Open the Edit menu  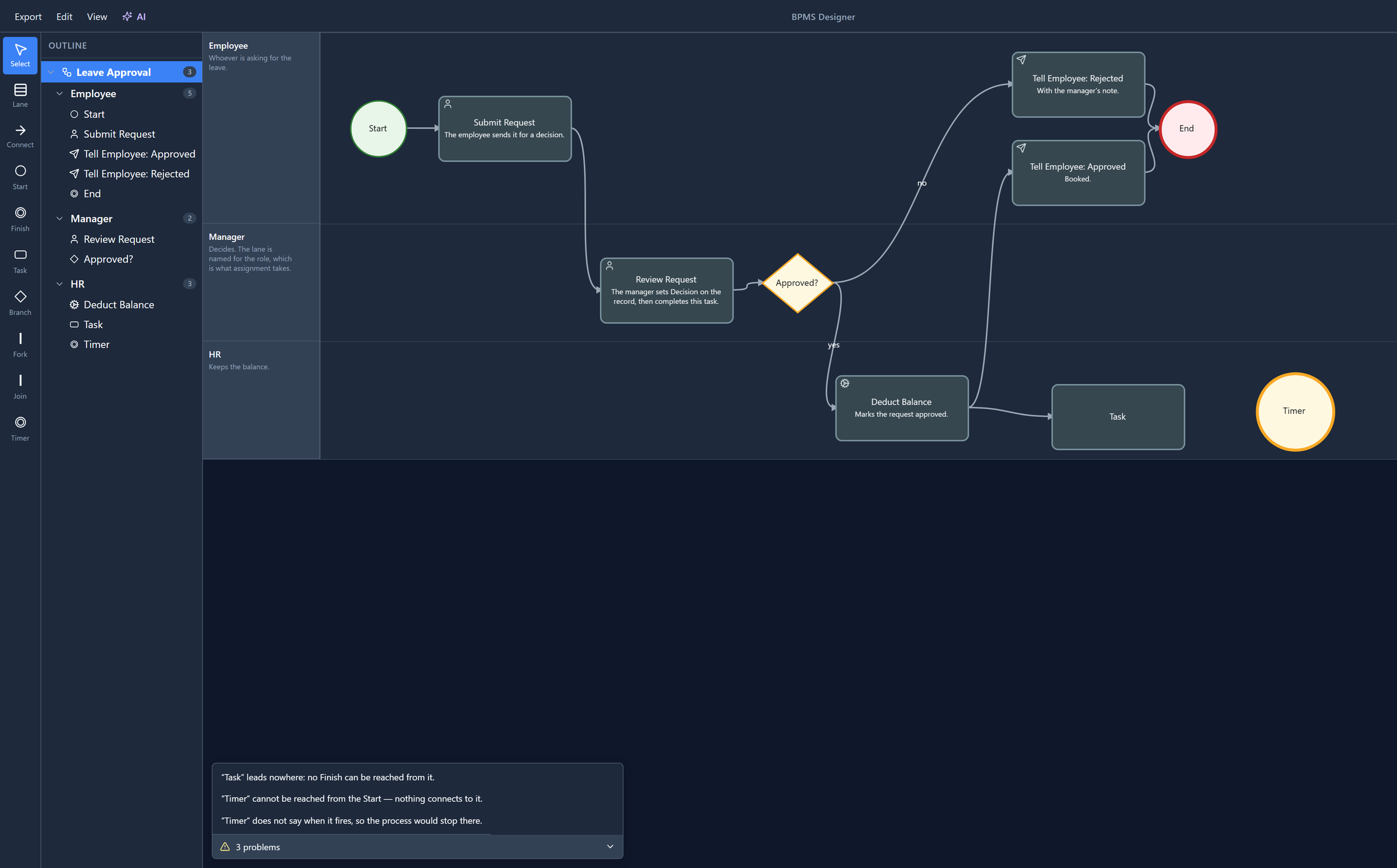(64, 16)
